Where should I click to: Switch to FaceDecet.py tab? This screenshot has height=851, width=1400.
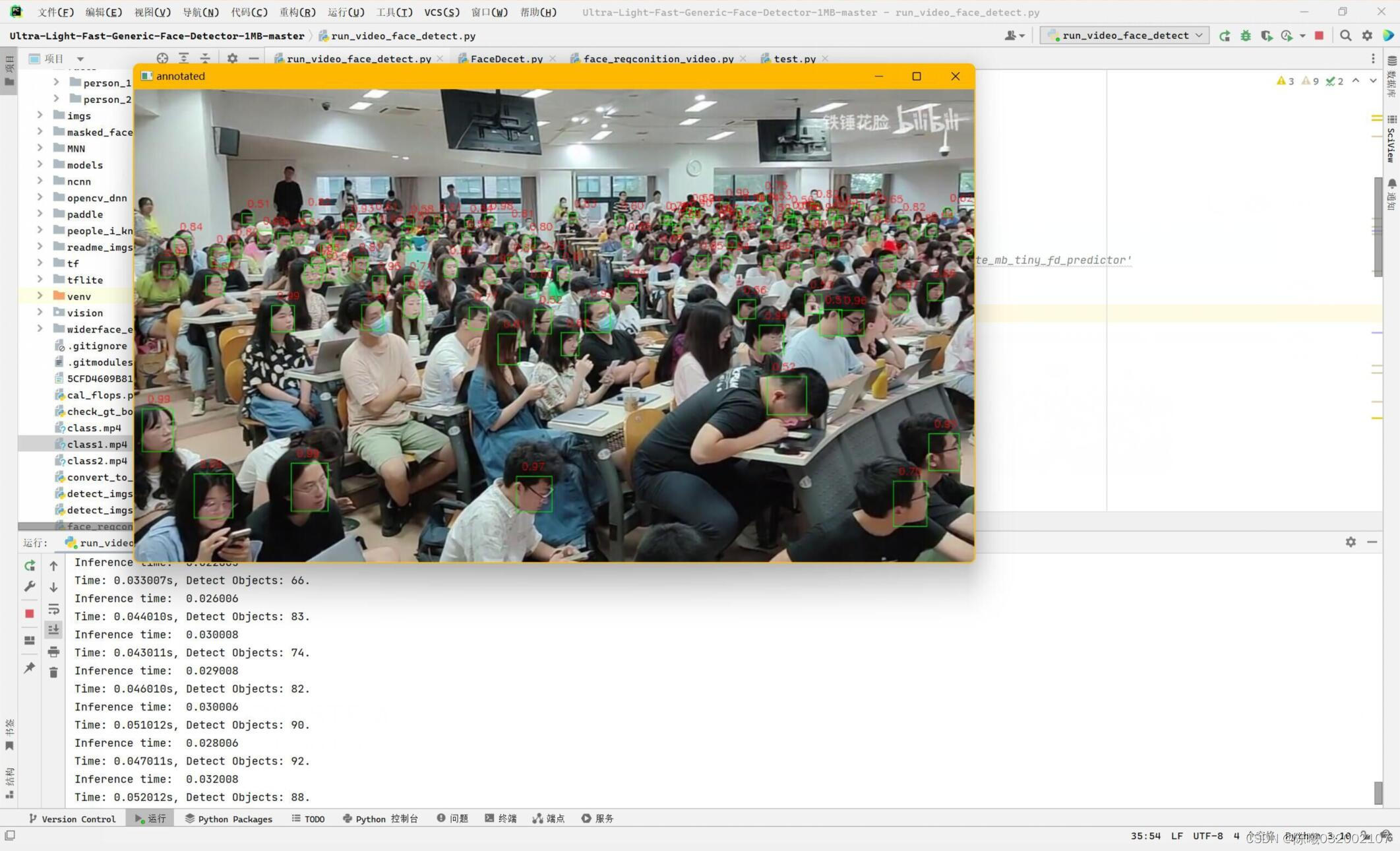506,59
